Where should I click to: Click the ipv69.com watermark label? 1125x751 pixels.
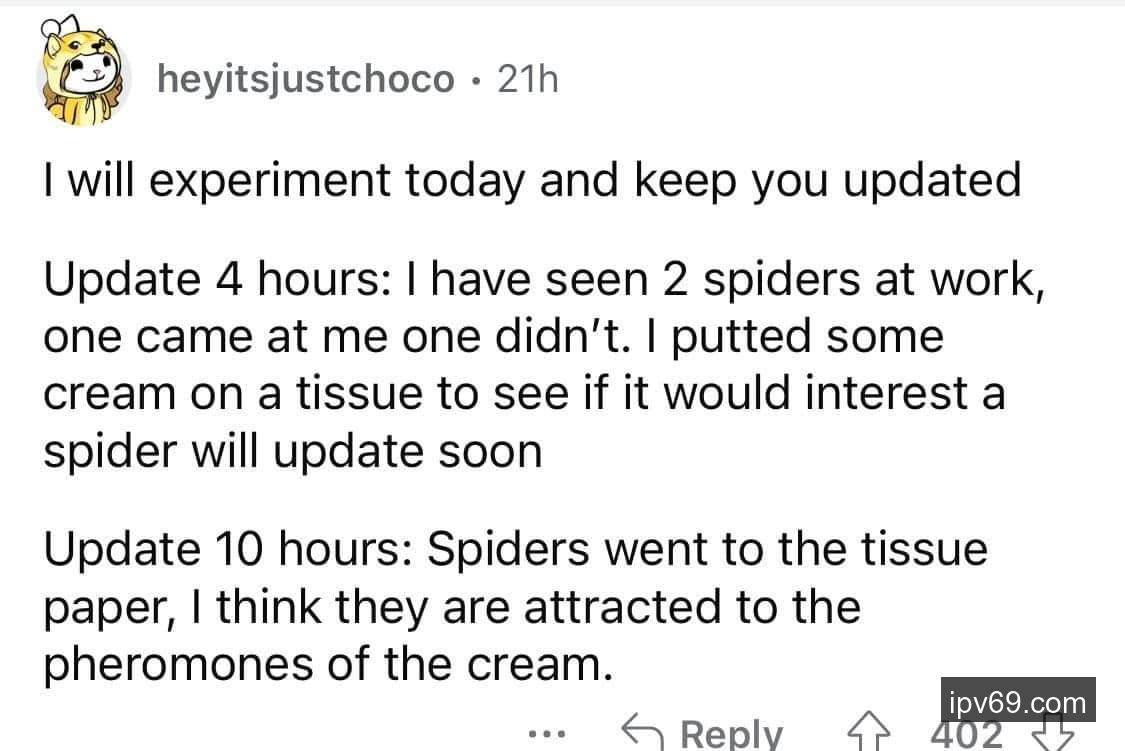pos(1018,700)
